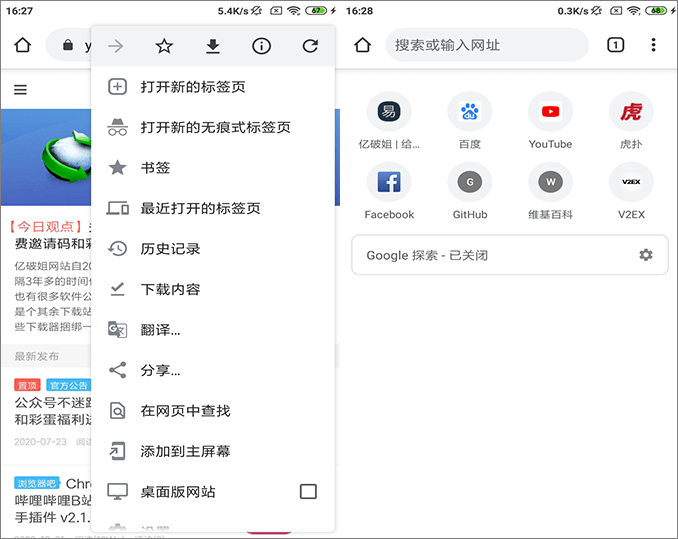Choose 分享… in the menu

[213, 370]
